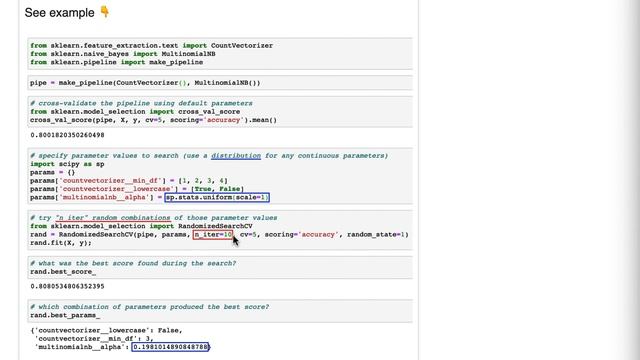The height and width of the screenshot is (360, 640).
Task: Click the n_iter=10 argument
Action: (x=213, y=235)
